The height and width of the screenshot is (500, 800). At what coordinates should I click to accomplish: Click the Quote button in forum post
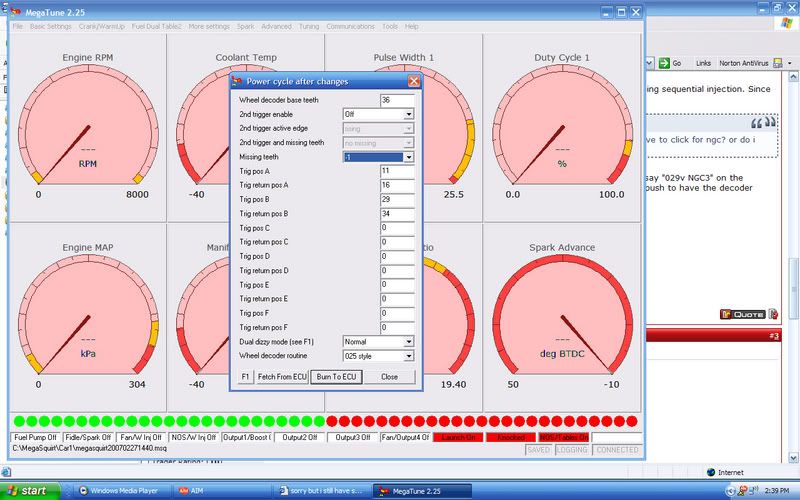[742, 314]
